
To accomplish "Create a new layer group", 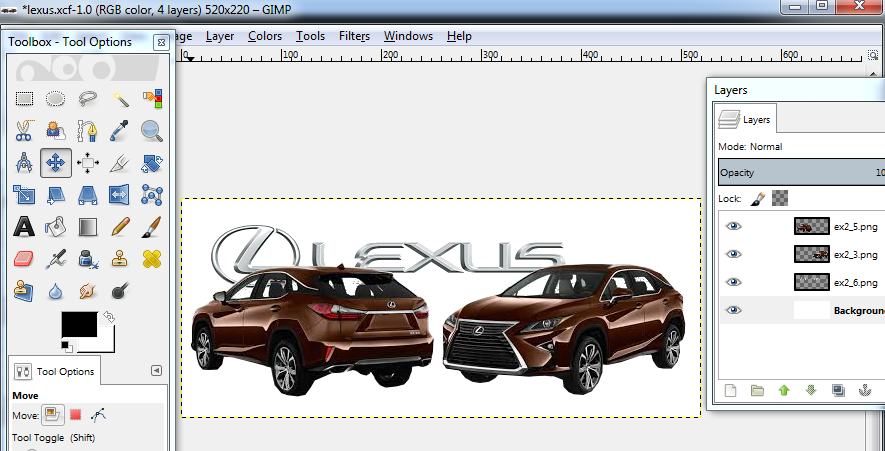I will (757, 390).
